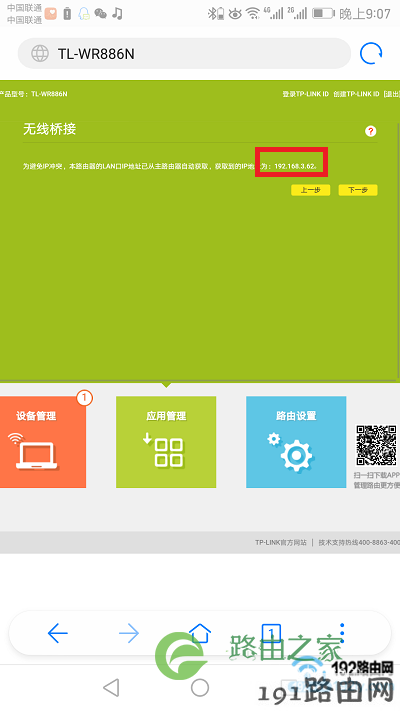Open the red question mark help icon
This screenshot has width=400, height=711.
(x=371, y=131)
